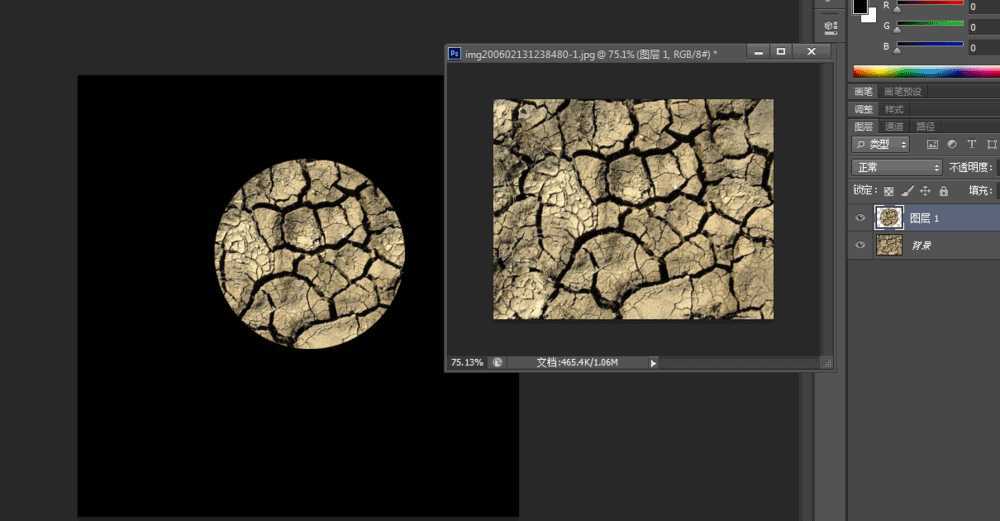Screen dimensions: 1000x521
Task: Click the adjustment layer filter icon
Action: coord(951,145)
